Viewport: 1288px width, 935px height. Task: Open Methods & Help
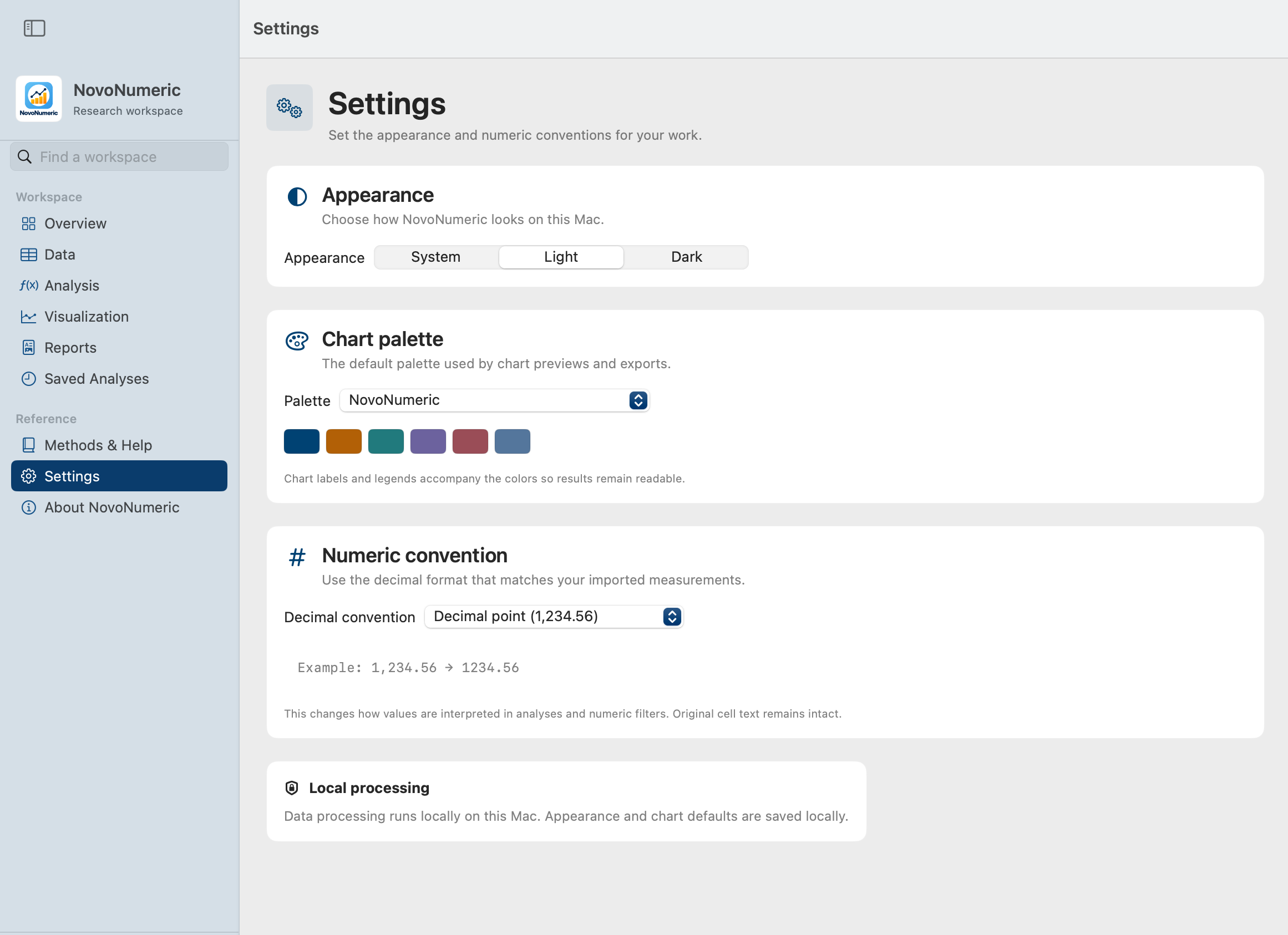point(119,445)
